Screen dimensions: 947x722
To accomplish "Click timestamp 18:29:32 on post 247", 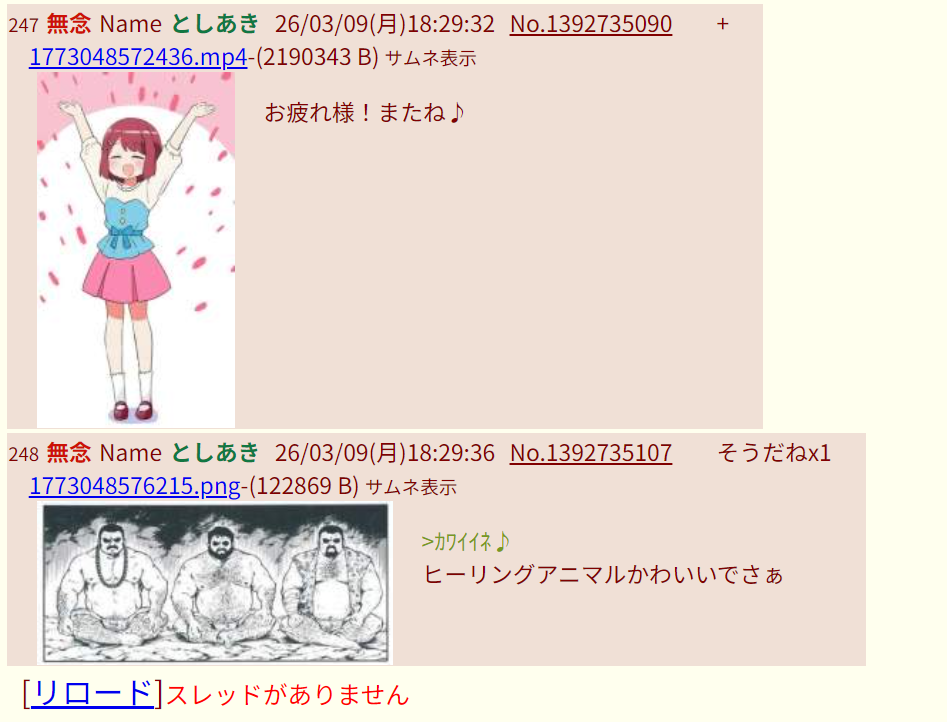I will [451, 24].
